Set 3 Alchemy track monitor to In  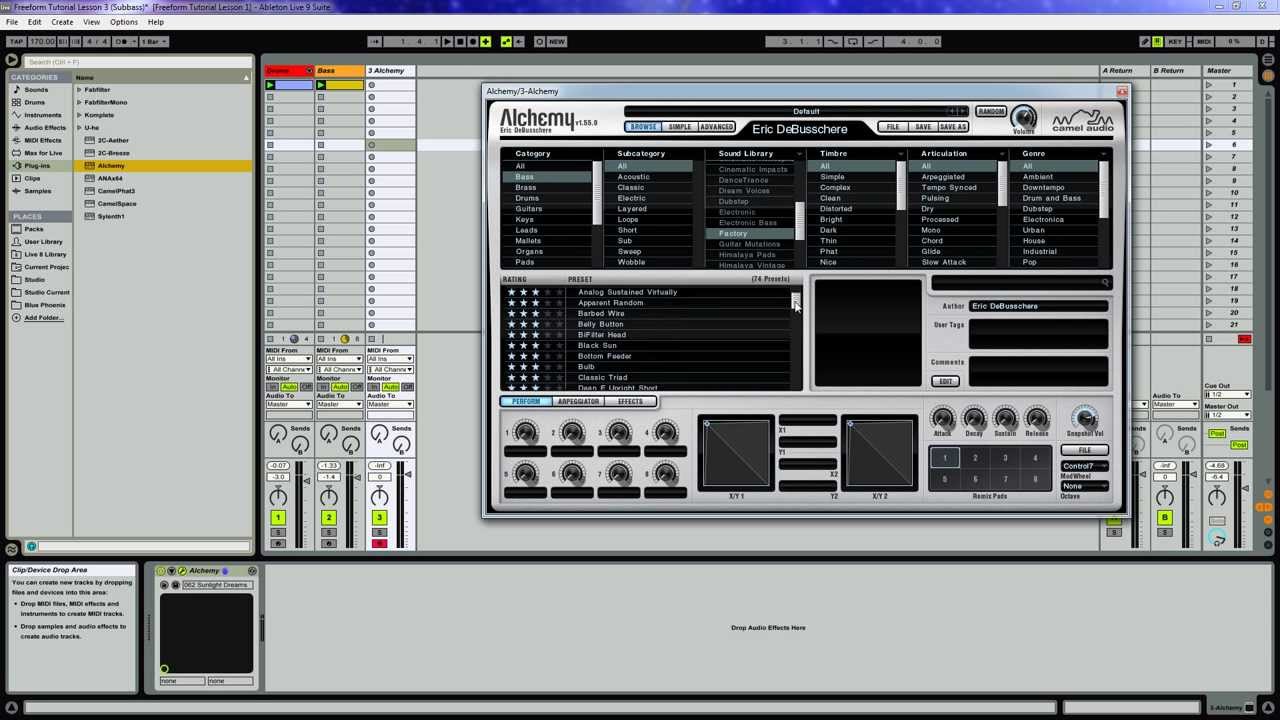pyautogui.click(x=372, y=387)
